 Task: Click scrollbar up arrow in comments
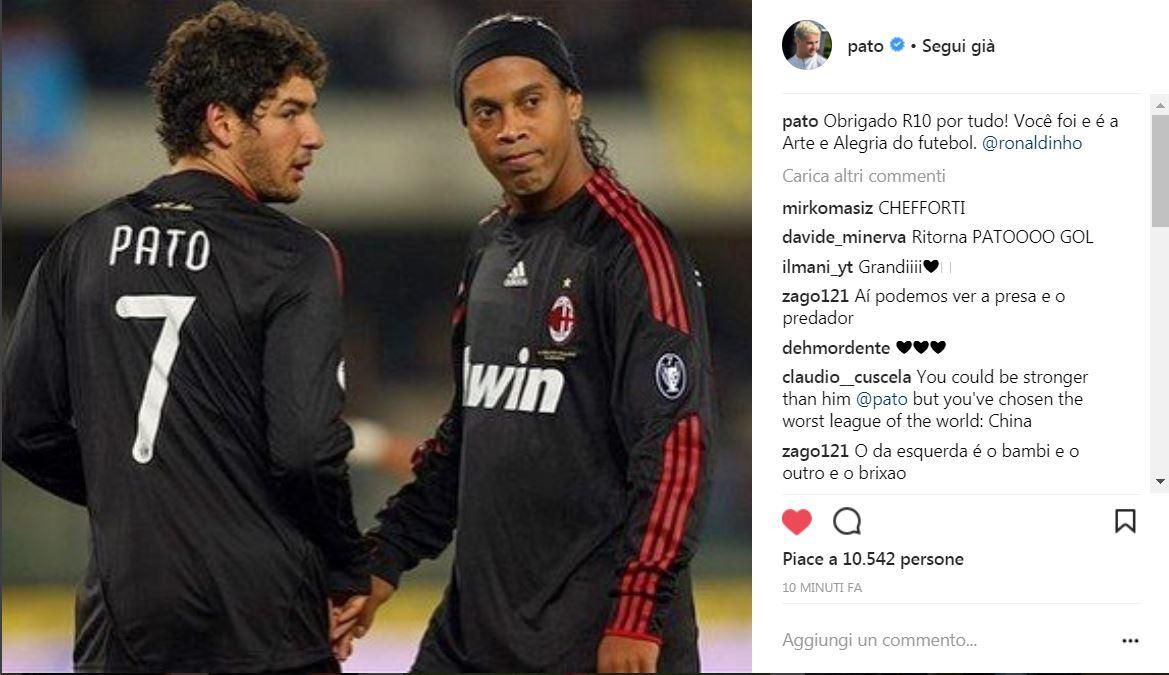pyautogui.click(x=1160, y=105)
